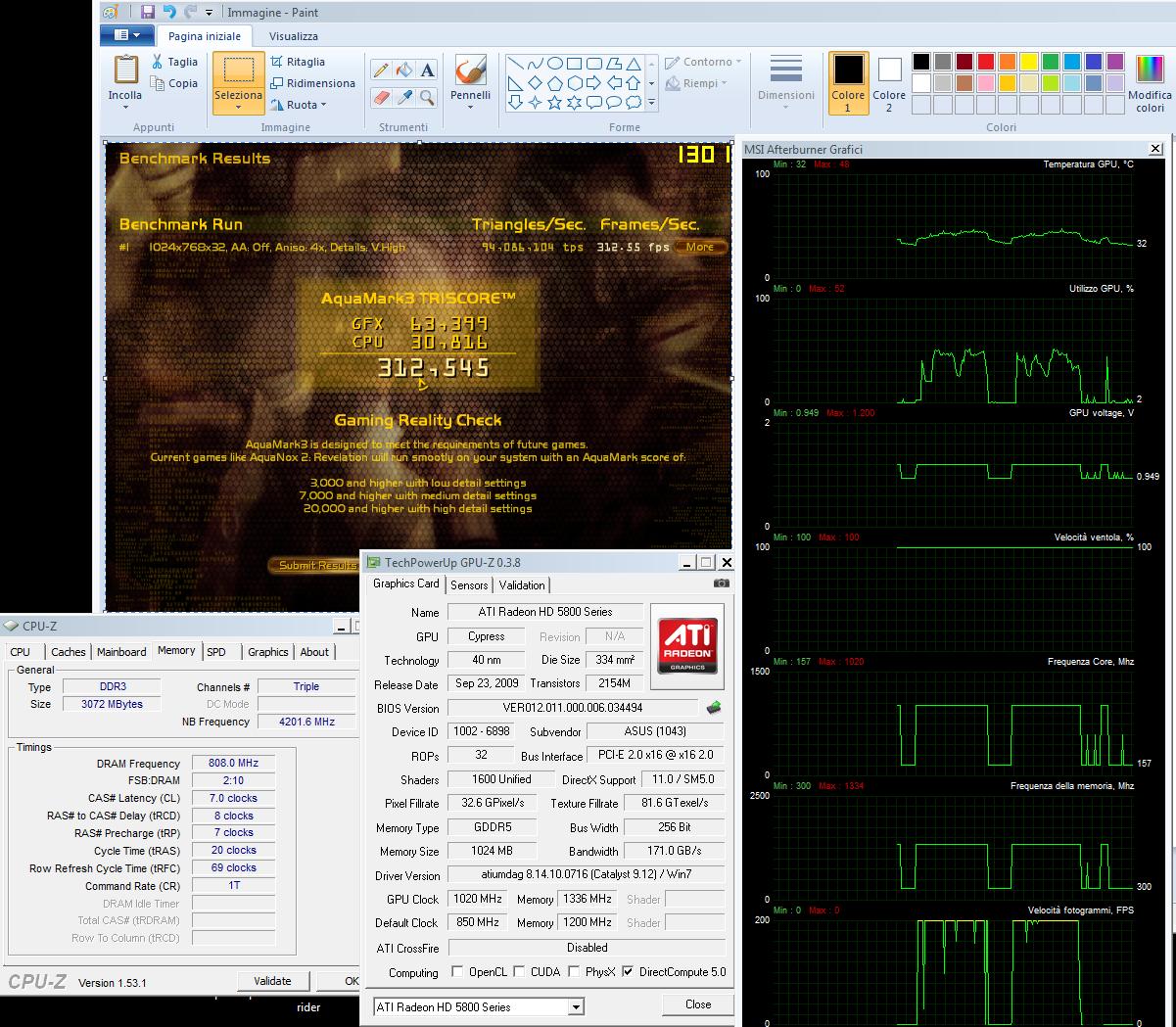Open the Graphics tab in CPU-Z

(268, 652)
